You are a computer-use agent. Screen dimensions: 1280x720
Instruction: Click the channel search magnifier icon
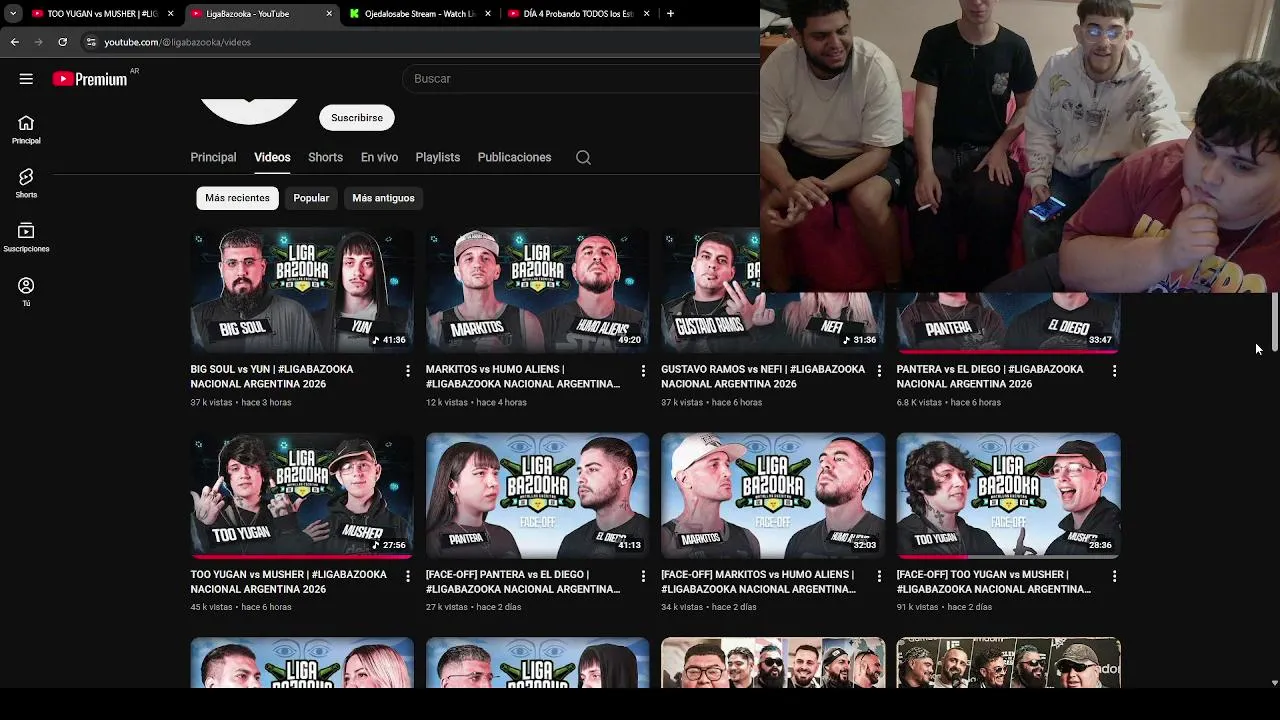[583, 157]
